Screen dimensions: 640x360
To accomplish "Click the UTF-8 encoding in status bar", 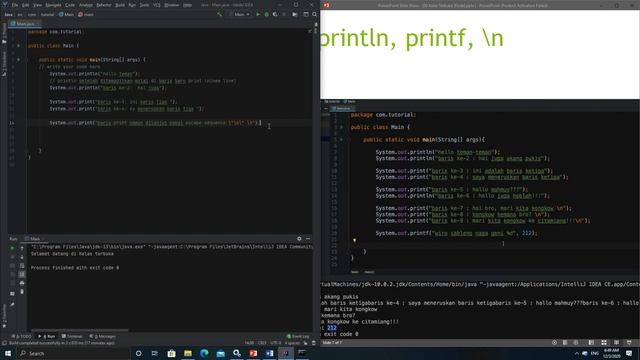I will click(276, 343).
